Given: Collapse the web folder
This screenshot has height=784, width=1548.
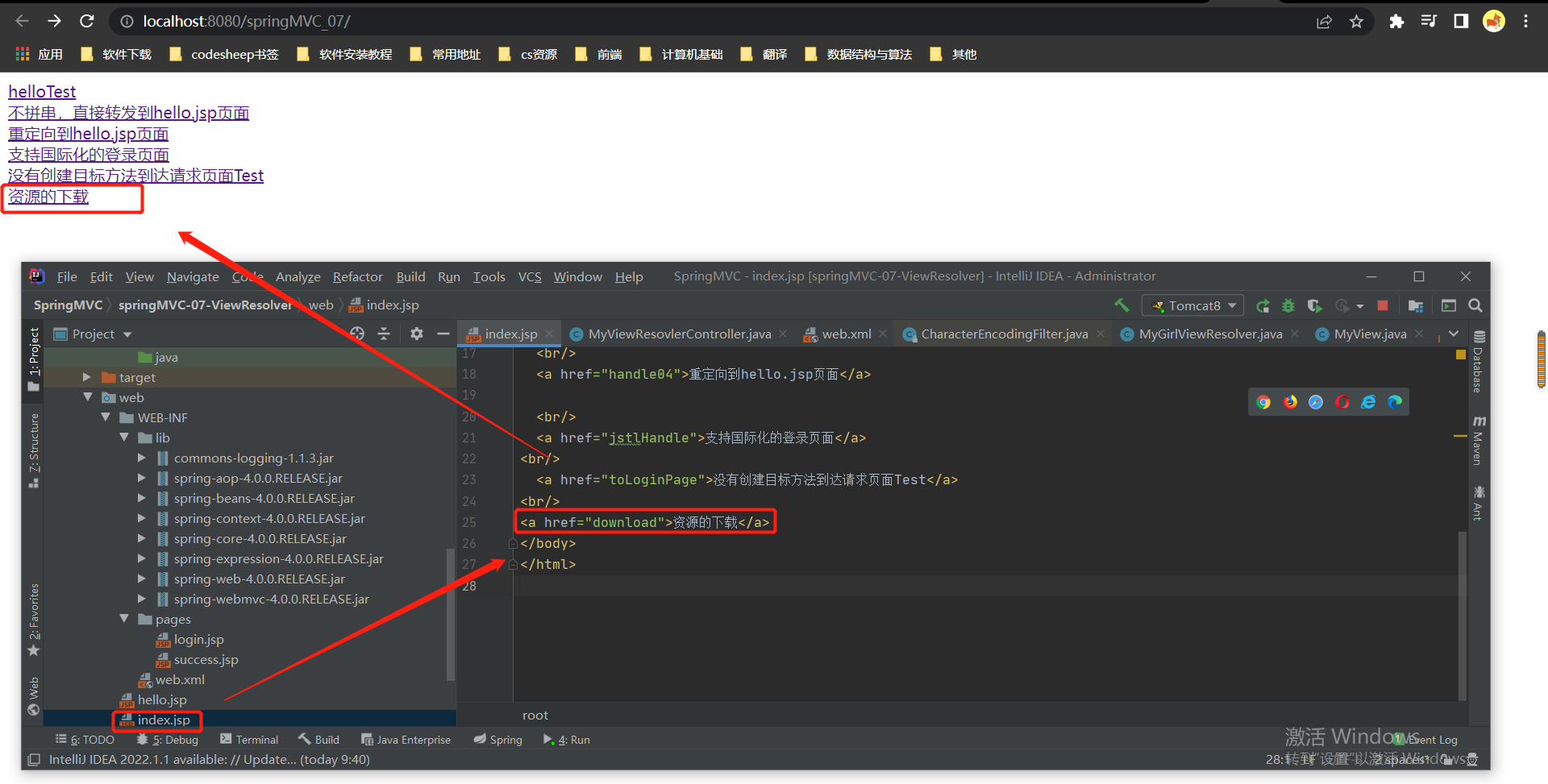Looking at the screenshot, I should click(x=87, y=397).
